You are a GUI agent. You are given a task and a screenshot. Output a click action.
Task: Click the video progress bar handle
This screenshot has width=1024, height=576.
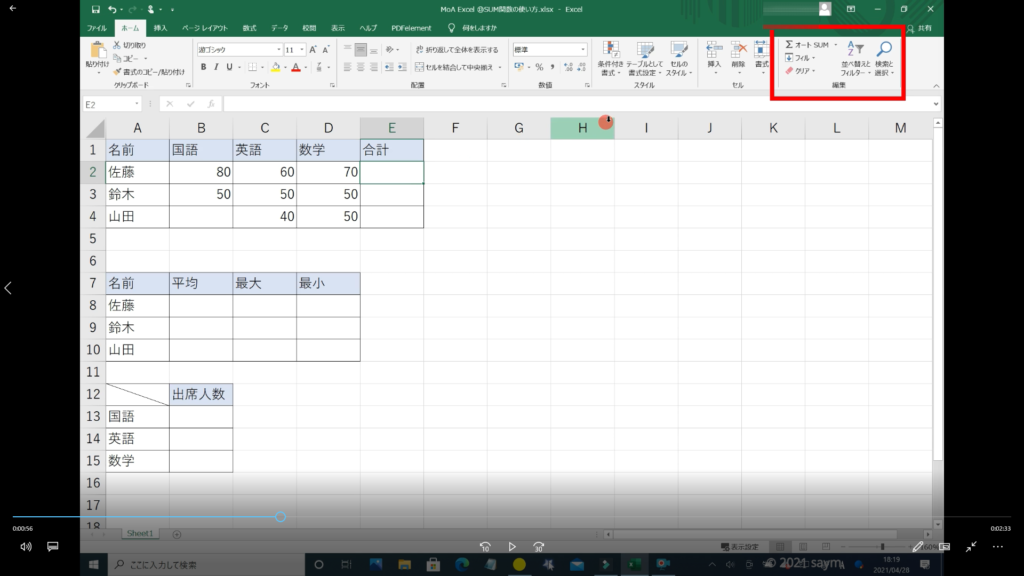click(x=280, y=517)
